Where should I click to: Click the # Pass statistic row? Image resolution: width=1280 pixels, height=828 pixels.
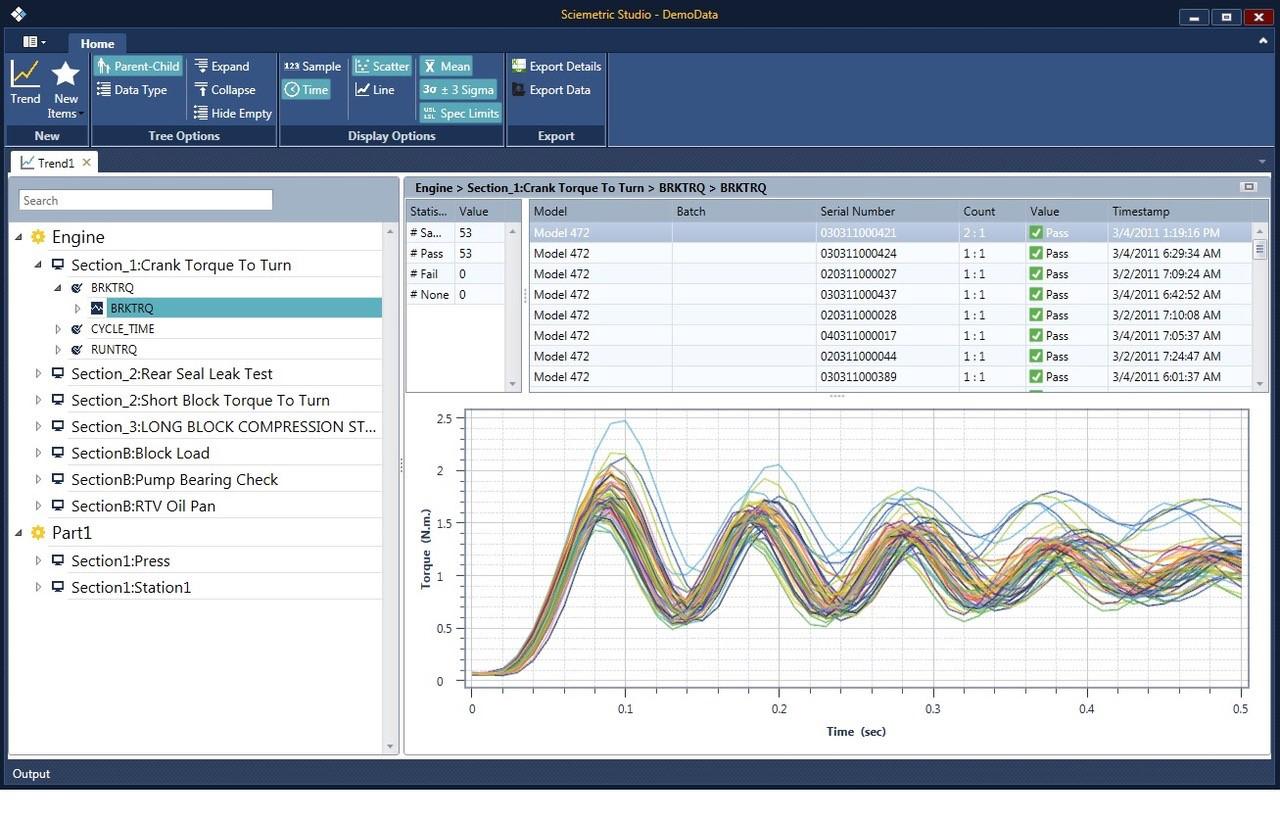tap(455, 254)
